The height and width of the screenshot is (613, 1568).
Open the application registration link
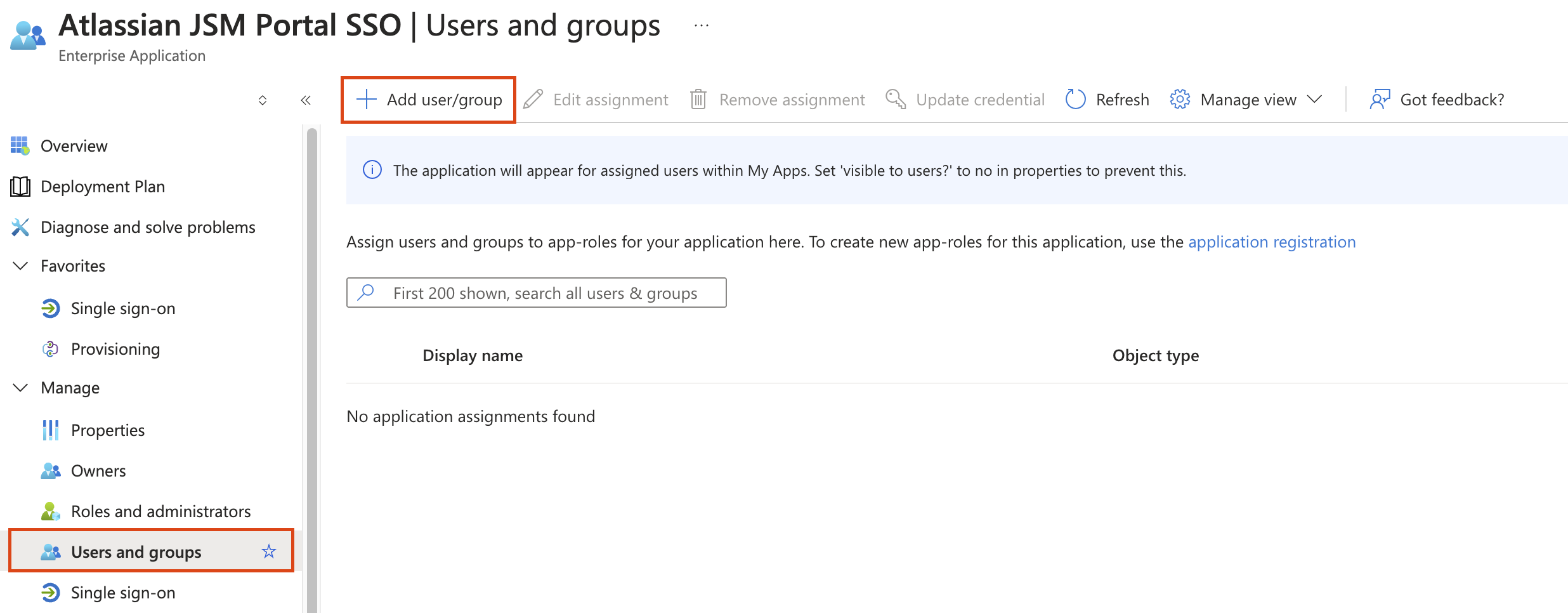[x=1272, y=242]
